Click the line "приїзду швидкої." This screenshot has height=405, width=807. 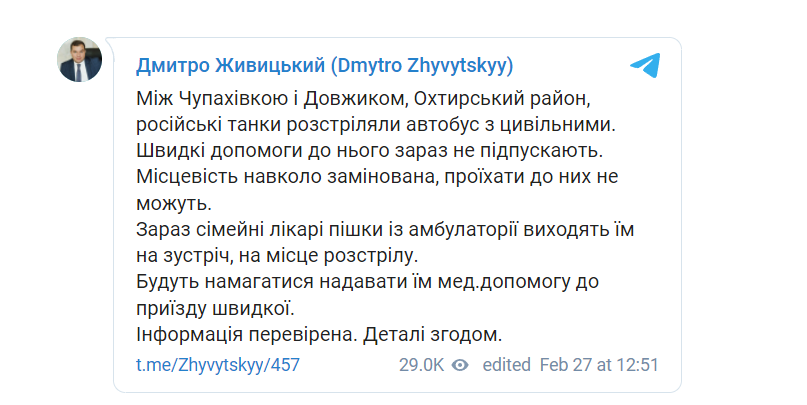pyautogui.click(x=216, y=308)
